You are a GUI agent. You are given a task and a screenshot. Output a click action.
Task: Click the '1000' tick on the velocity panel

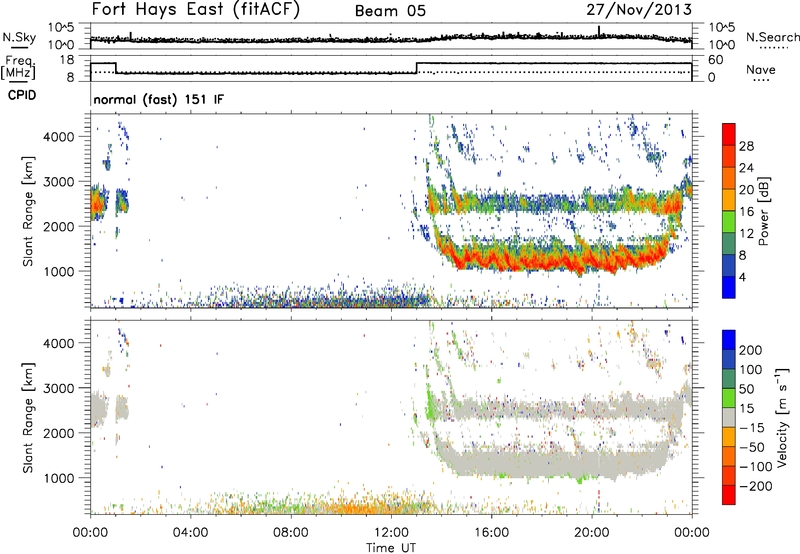pos(59,478)
